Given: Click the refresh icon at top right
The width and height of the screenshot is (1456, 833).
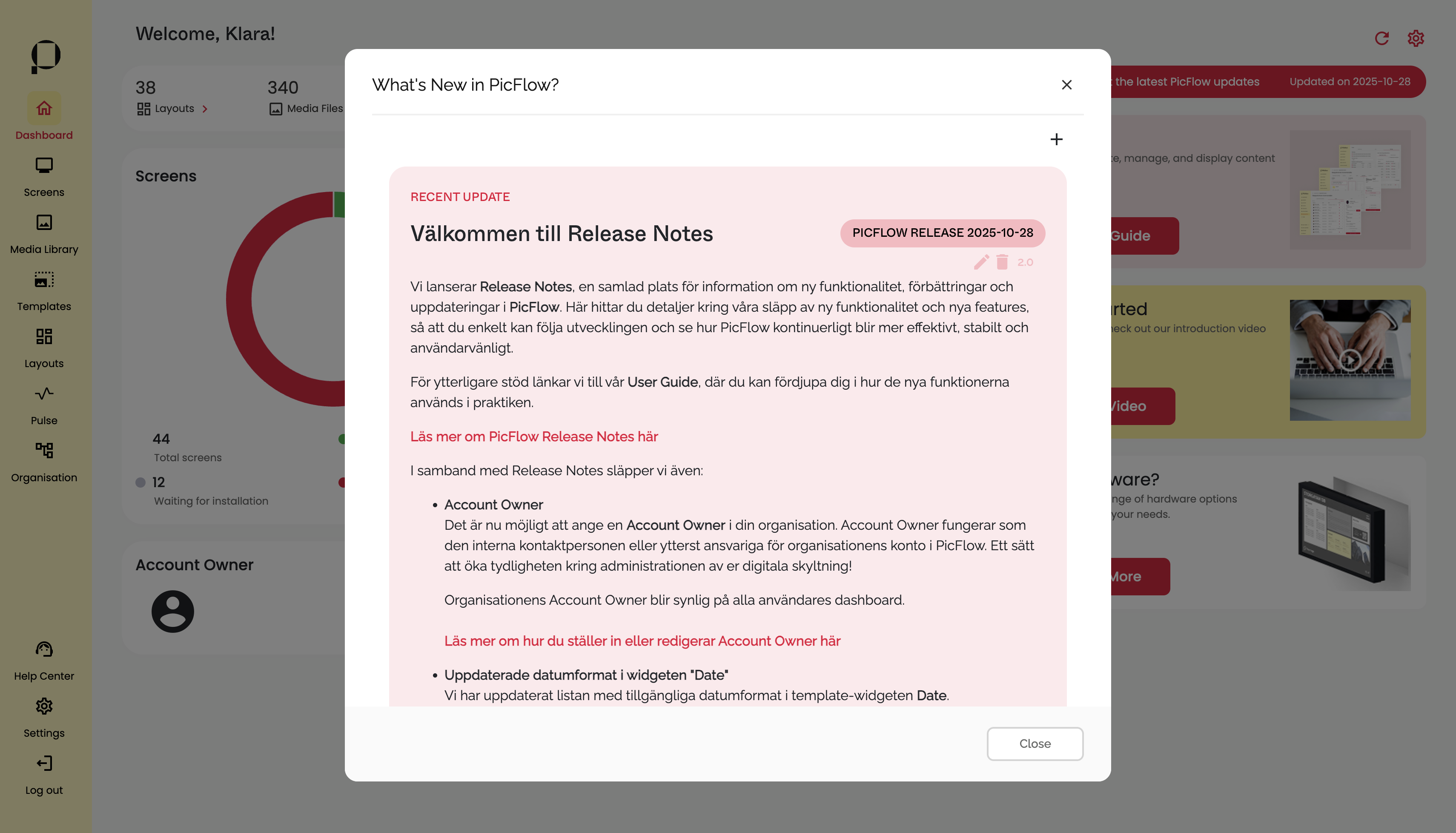Looking at the screenshot, I should pyautogui.click(x=1381, y=38).
